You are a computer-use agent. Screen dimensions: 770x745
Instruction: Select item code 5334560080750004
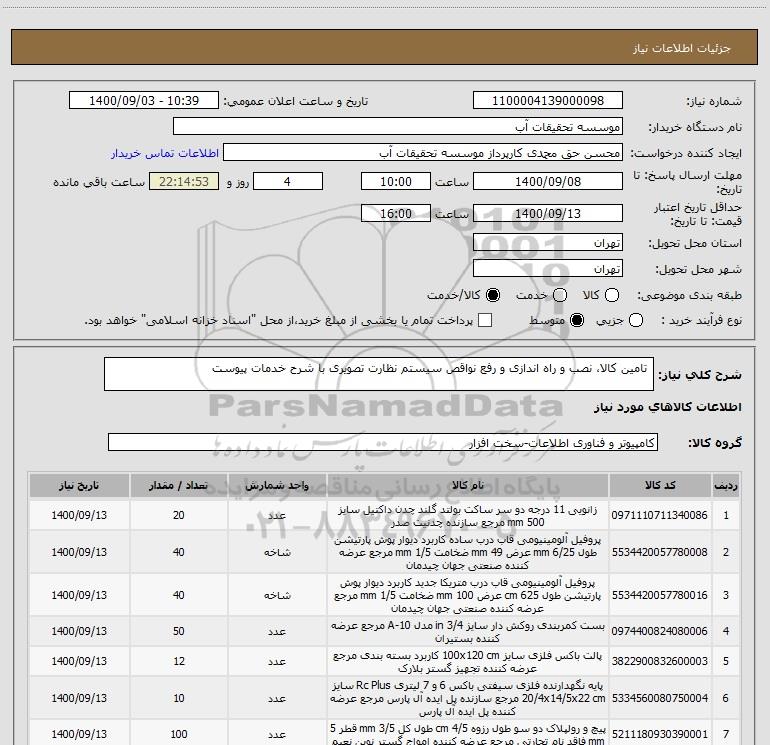(x=660, y=698)
